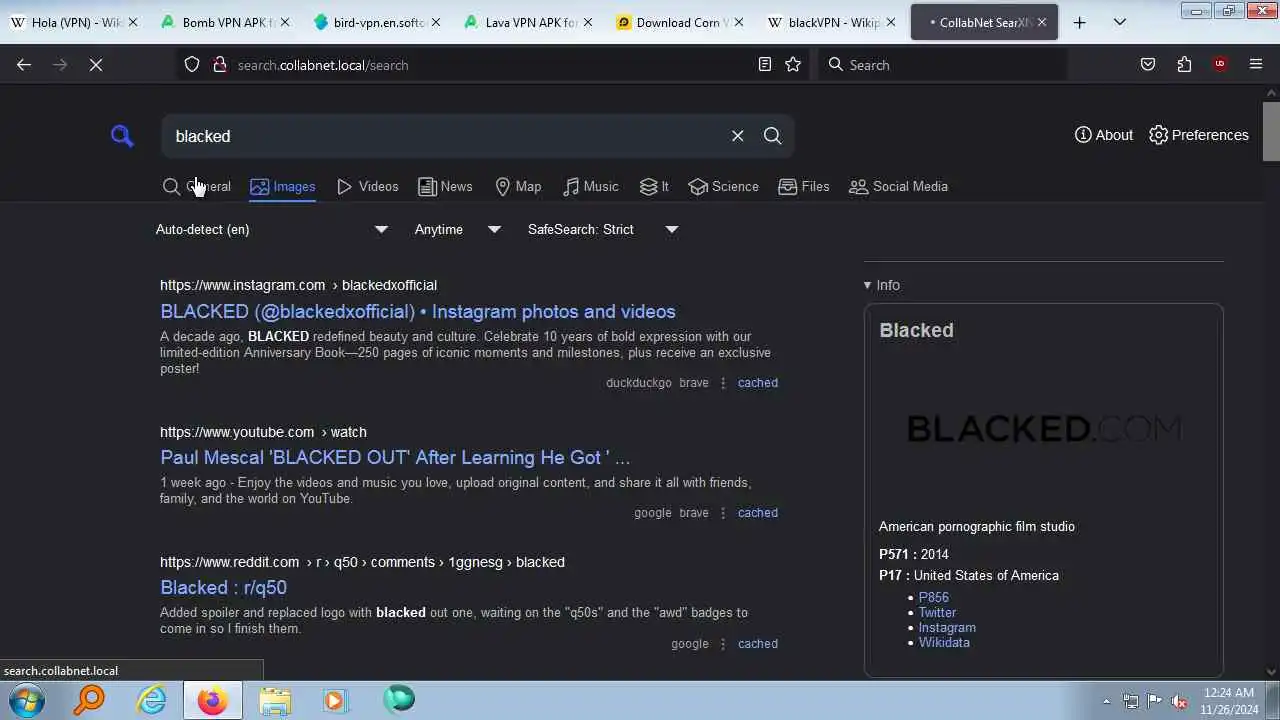This screenshot has height=720, width=1280.
Task: Open the SafeSearch: Strict dropdown
Action: click(x=603, y=229)
